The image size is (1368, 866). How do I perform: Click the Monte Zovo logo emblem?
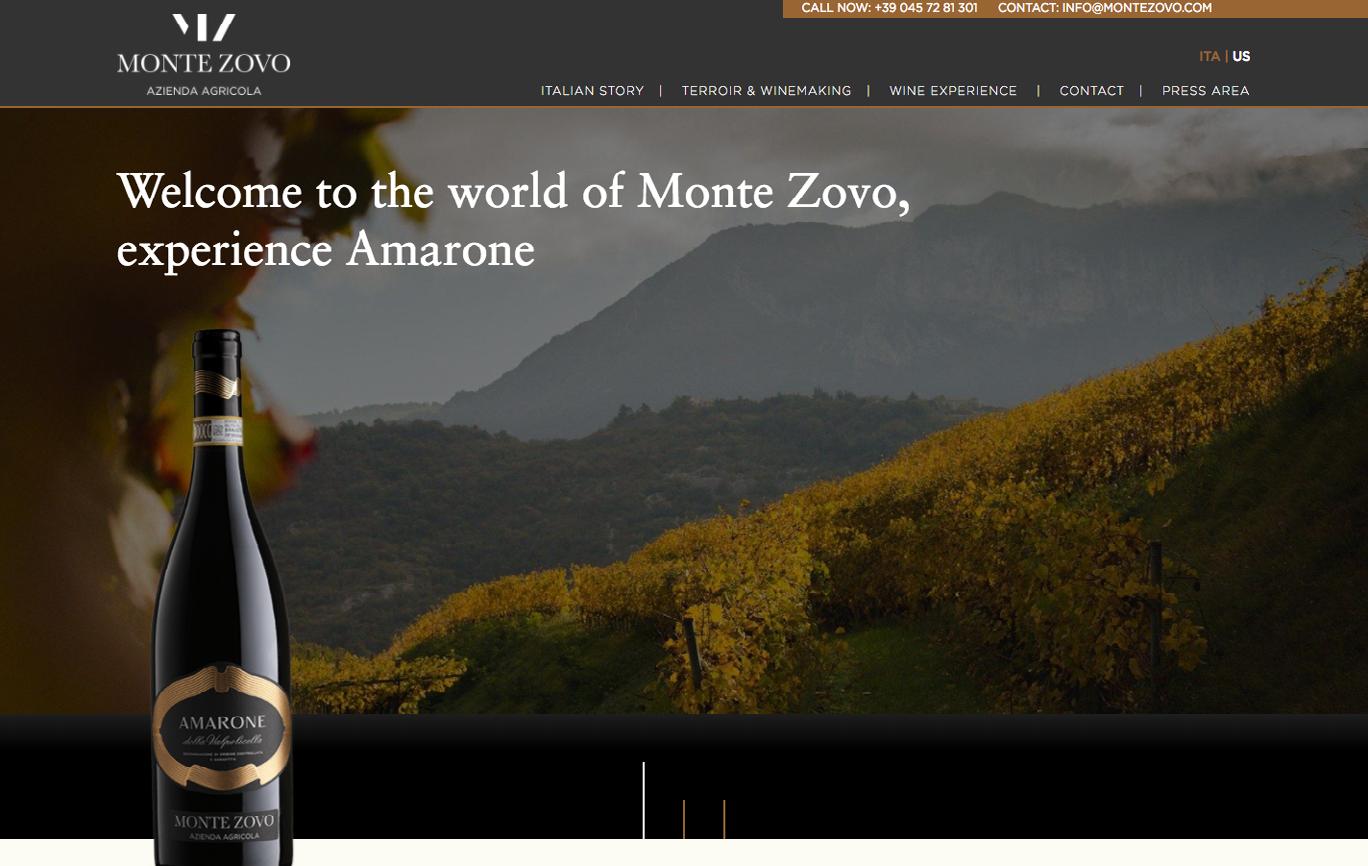click(x=204, y=28)
